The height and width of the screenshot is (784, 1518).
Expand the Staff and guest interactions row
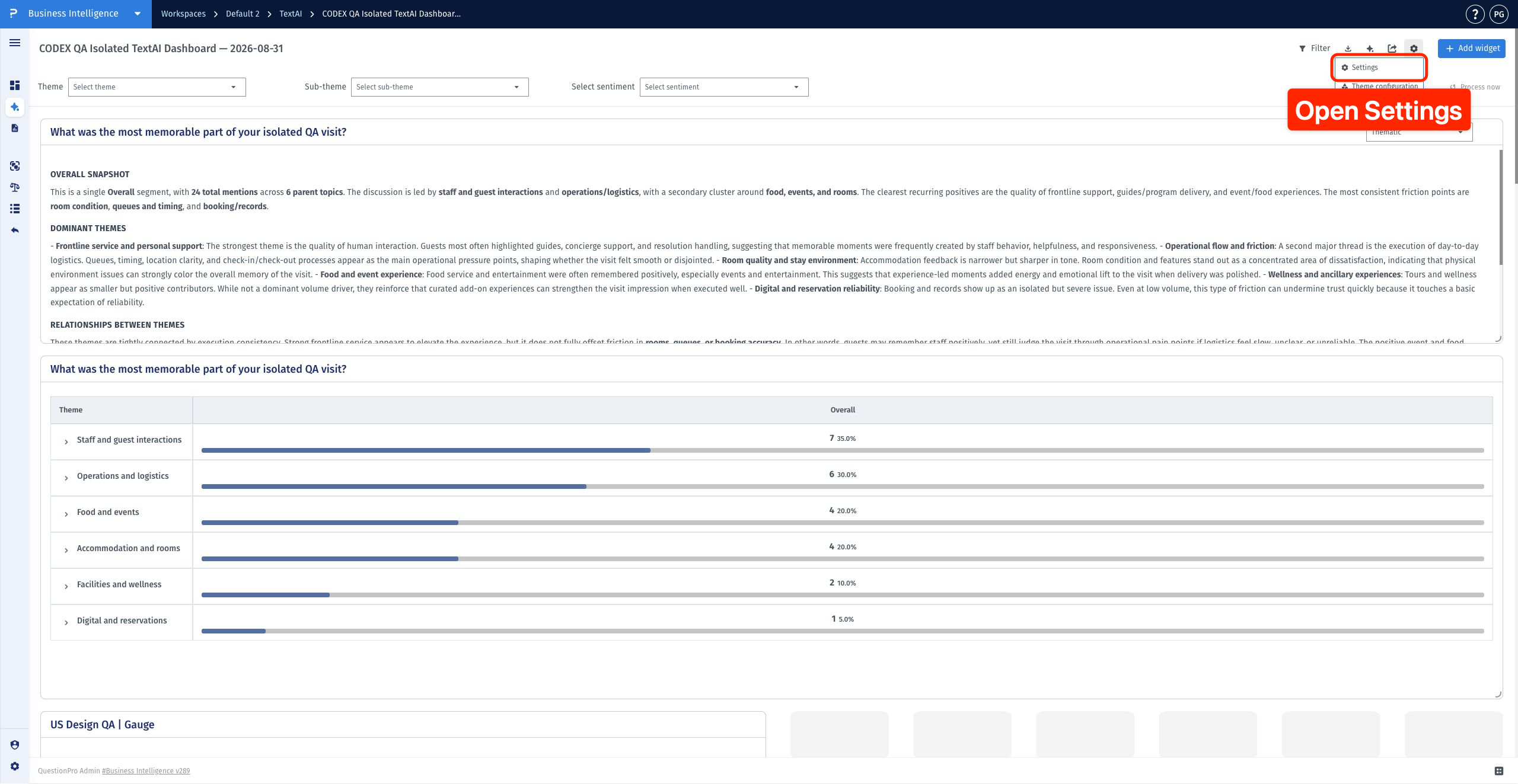[x=66, y=441]
